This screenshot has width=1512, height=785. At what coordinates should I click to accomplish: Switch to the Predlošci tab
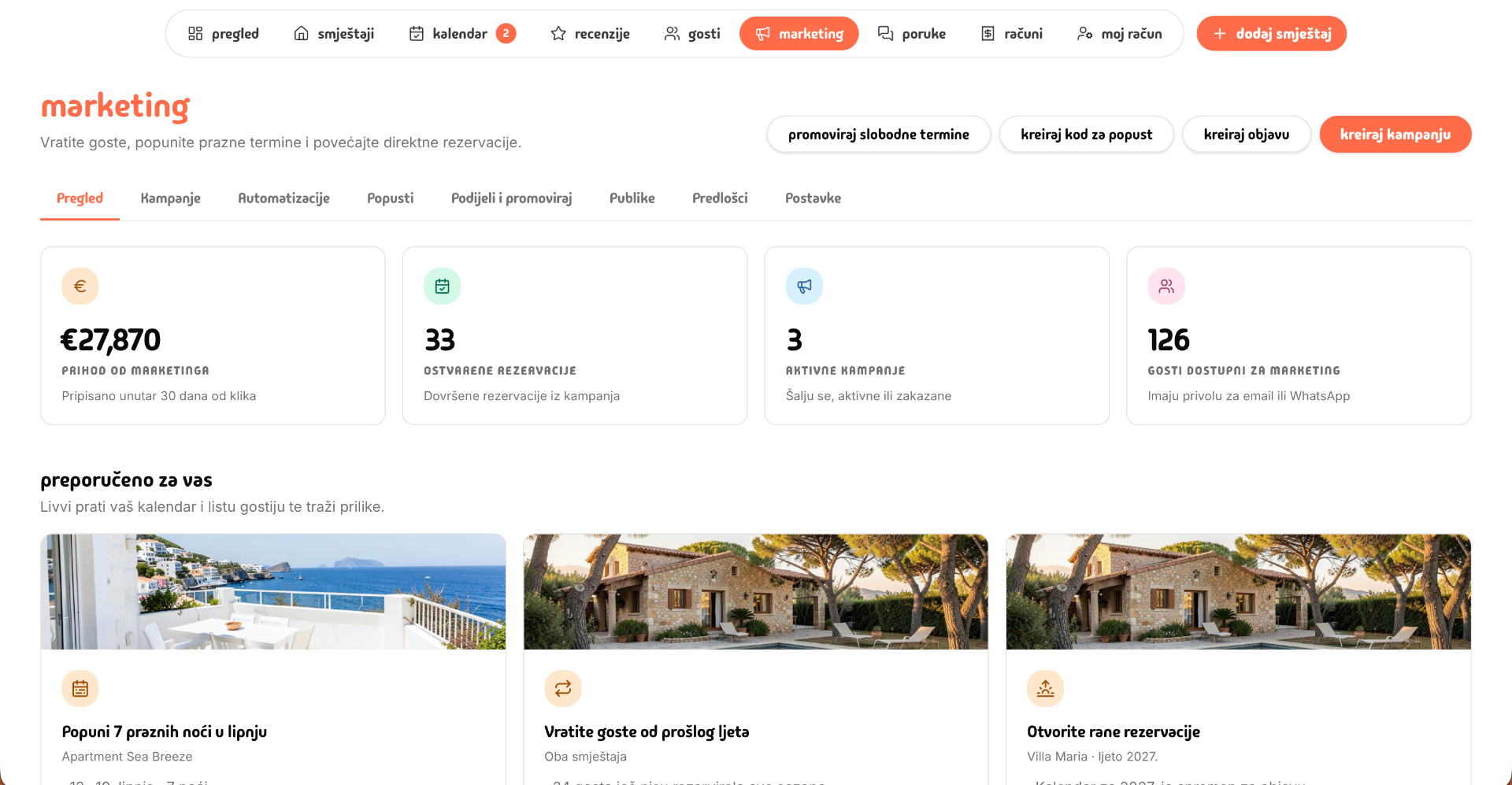tap(720, 198)
